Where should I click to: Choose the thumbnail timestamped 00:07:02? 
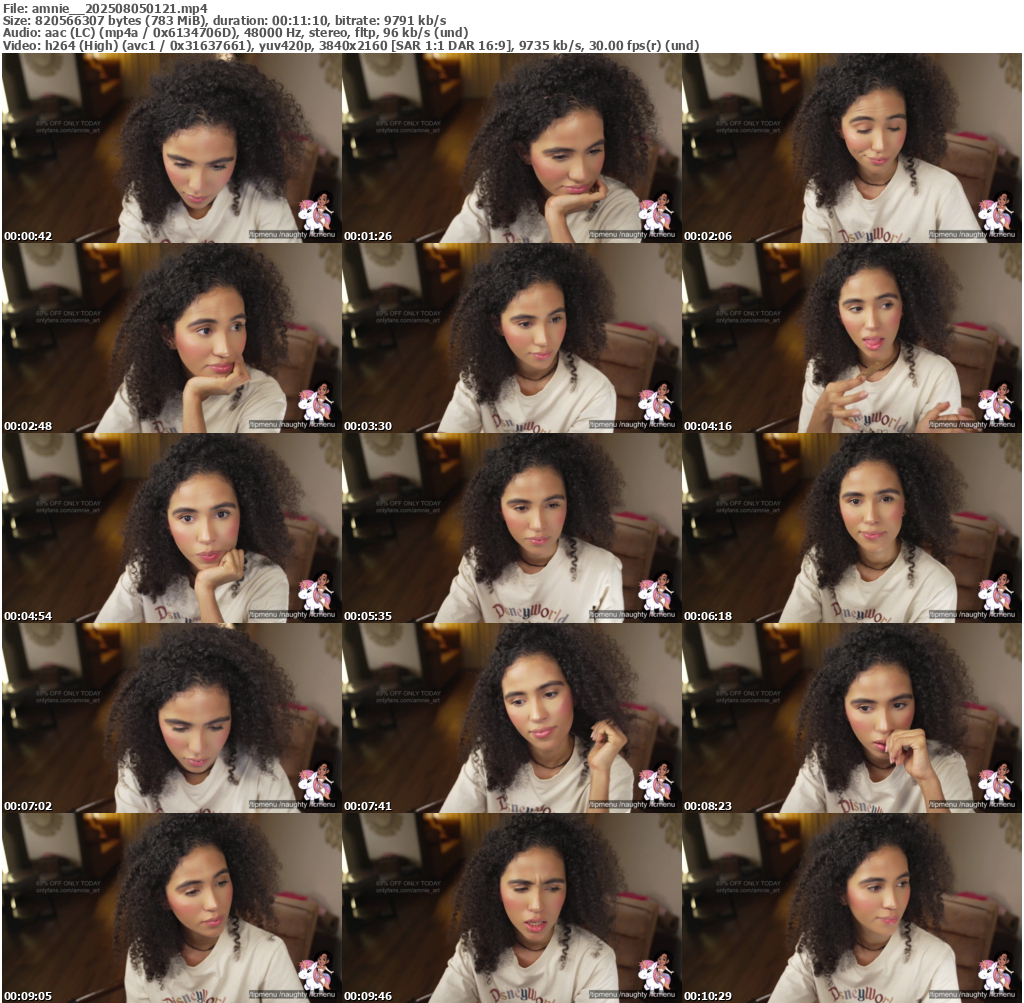pyautogui.click(x=171, y=718)
